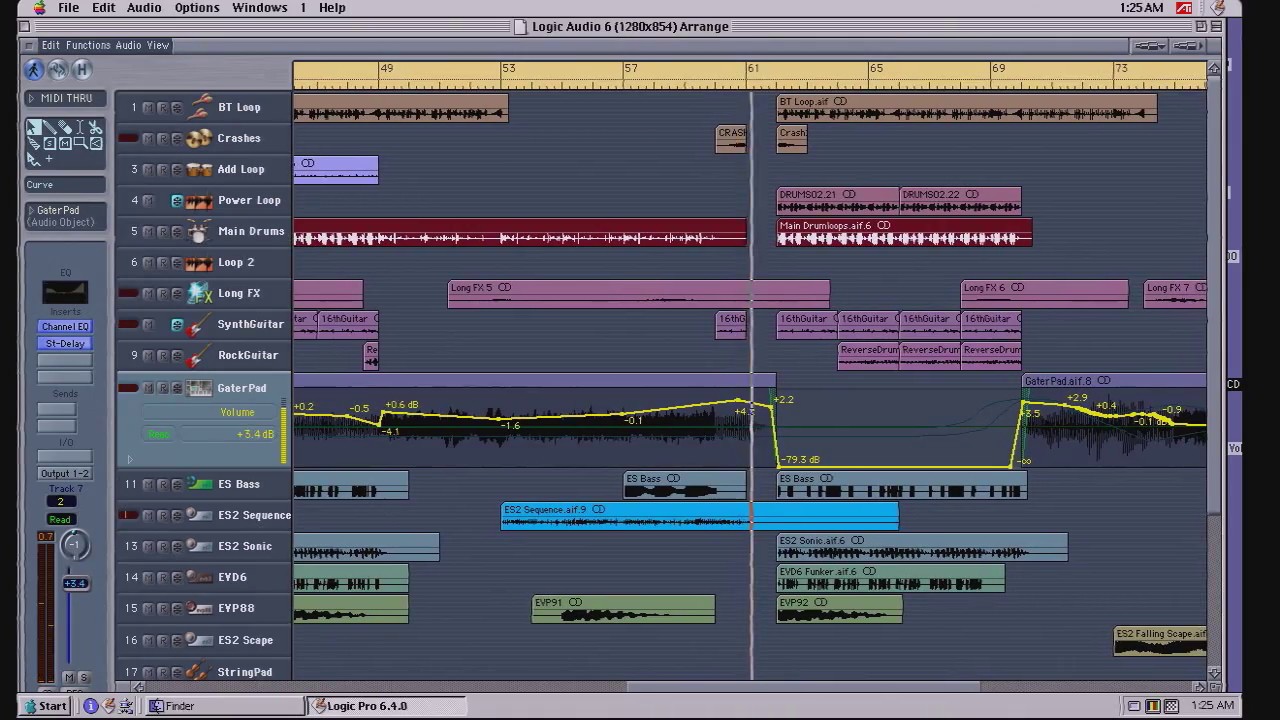Select the Text cursor tool

pos(80,127)
